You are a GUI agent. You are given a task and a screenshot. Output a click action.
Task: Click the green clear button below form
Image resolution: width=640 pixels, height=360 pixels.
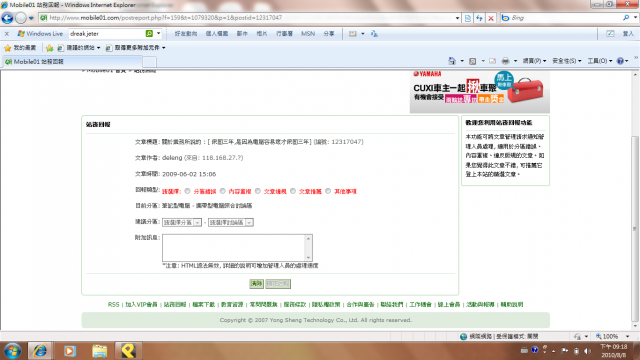pyautogui.click(x=256, y=284)
